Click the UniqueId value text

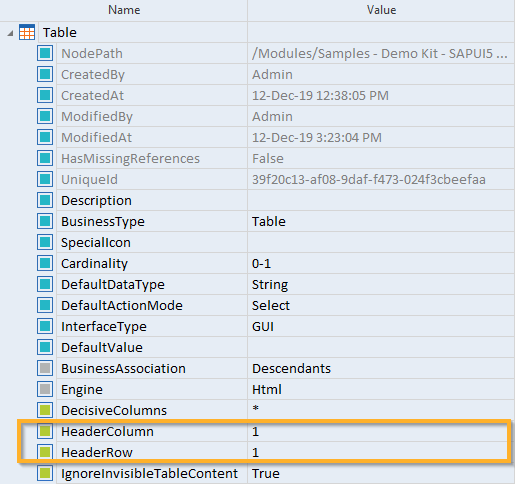pyautogui.click(x=369, y=179)
